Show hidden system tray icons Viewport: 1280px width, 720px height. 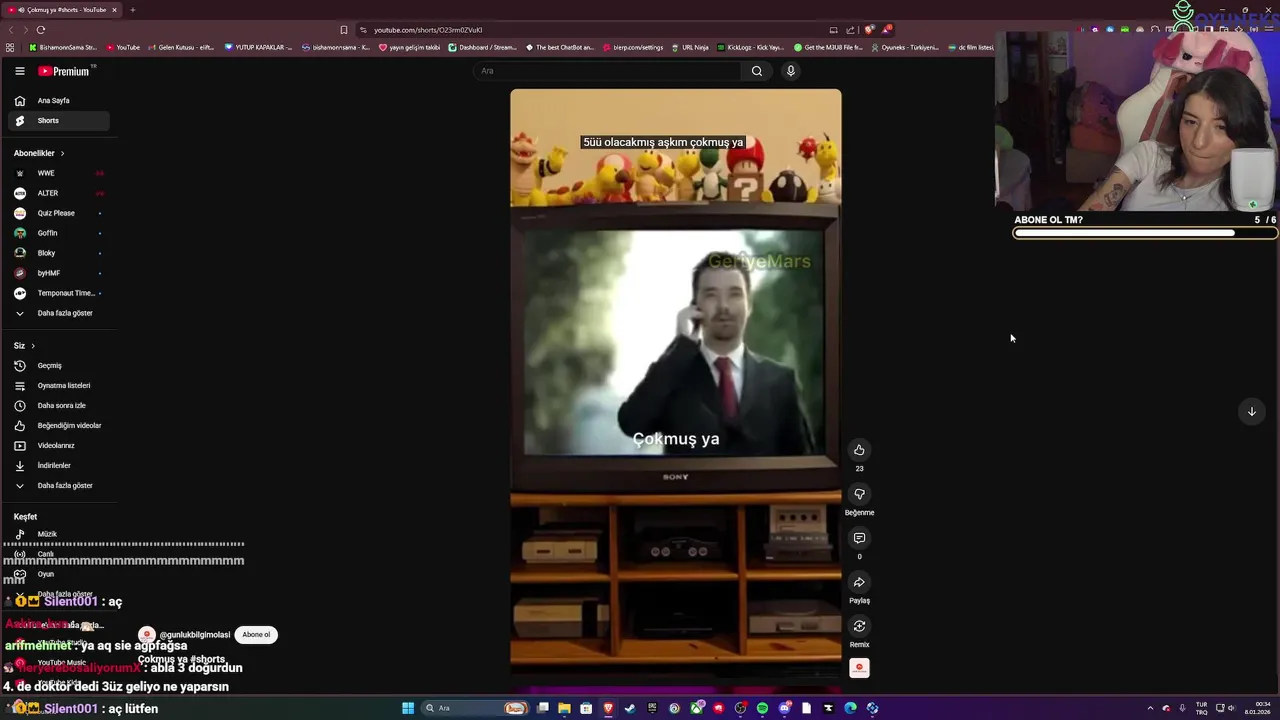pos(1150,708)
